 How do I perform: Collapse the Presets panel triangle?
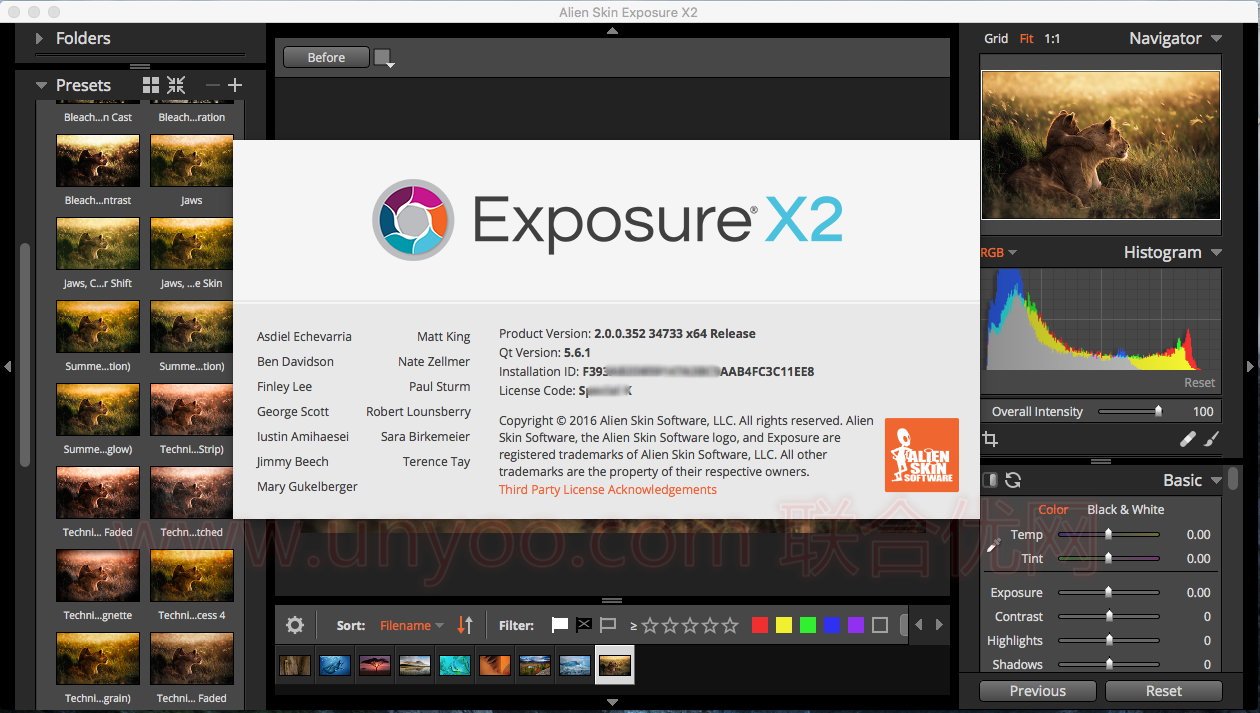click(41, 86)
